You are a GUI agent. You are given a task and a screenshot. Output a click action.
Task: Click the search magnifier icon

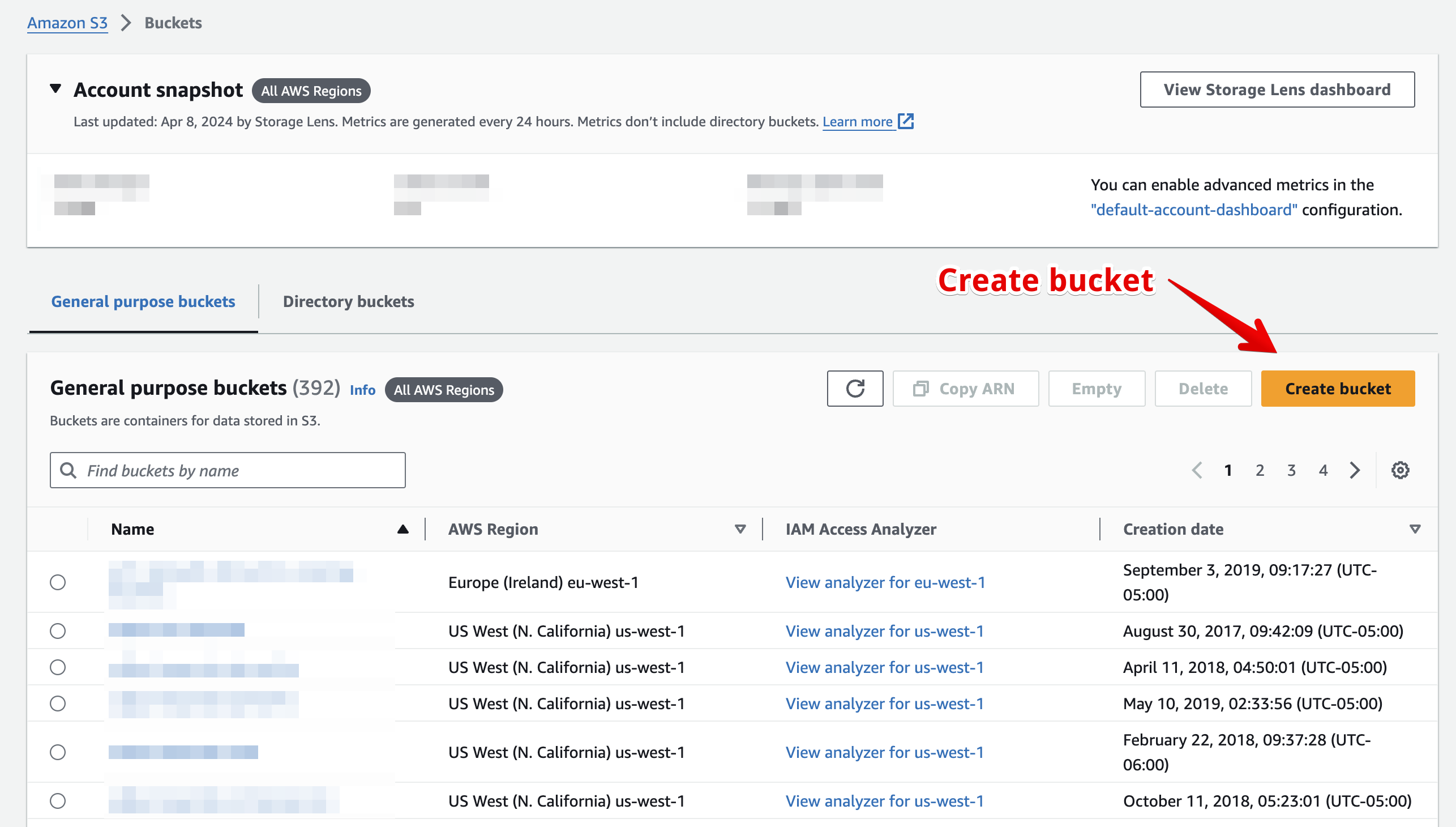tap(68, 470)
